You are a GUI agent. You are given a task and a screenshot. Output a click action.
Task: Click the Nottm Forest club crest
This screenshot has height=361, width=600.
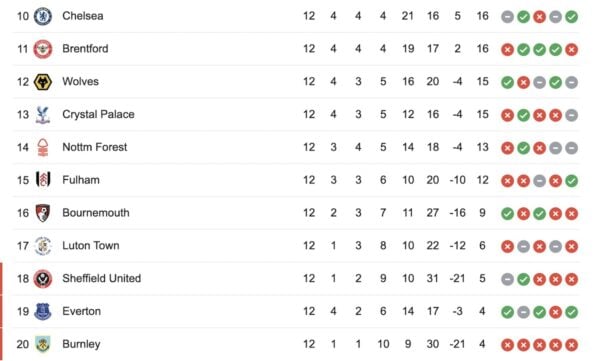coord(43,147)
